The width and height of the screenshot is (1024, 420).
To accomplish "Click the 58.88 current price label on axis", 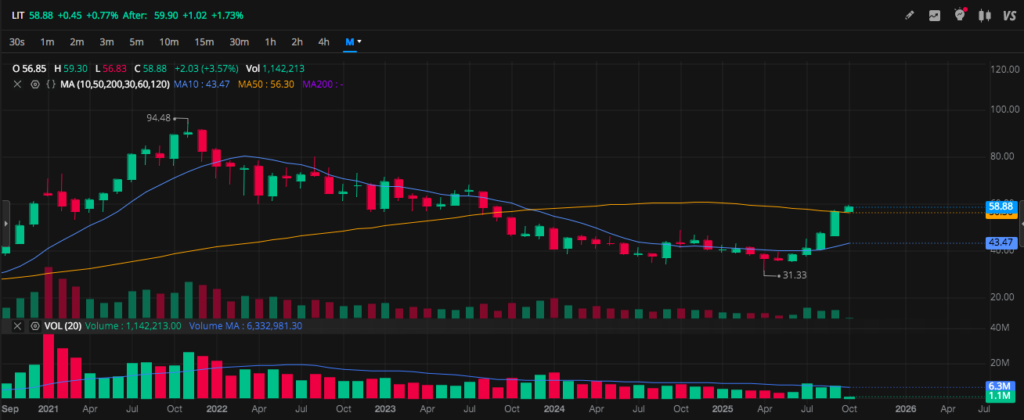I will click(1001, 205).
